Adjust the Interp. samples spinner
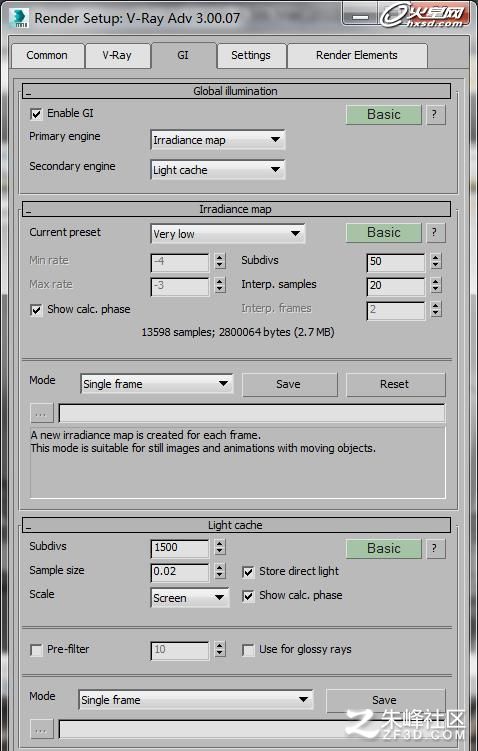The image size is (478, 751). 435,285
